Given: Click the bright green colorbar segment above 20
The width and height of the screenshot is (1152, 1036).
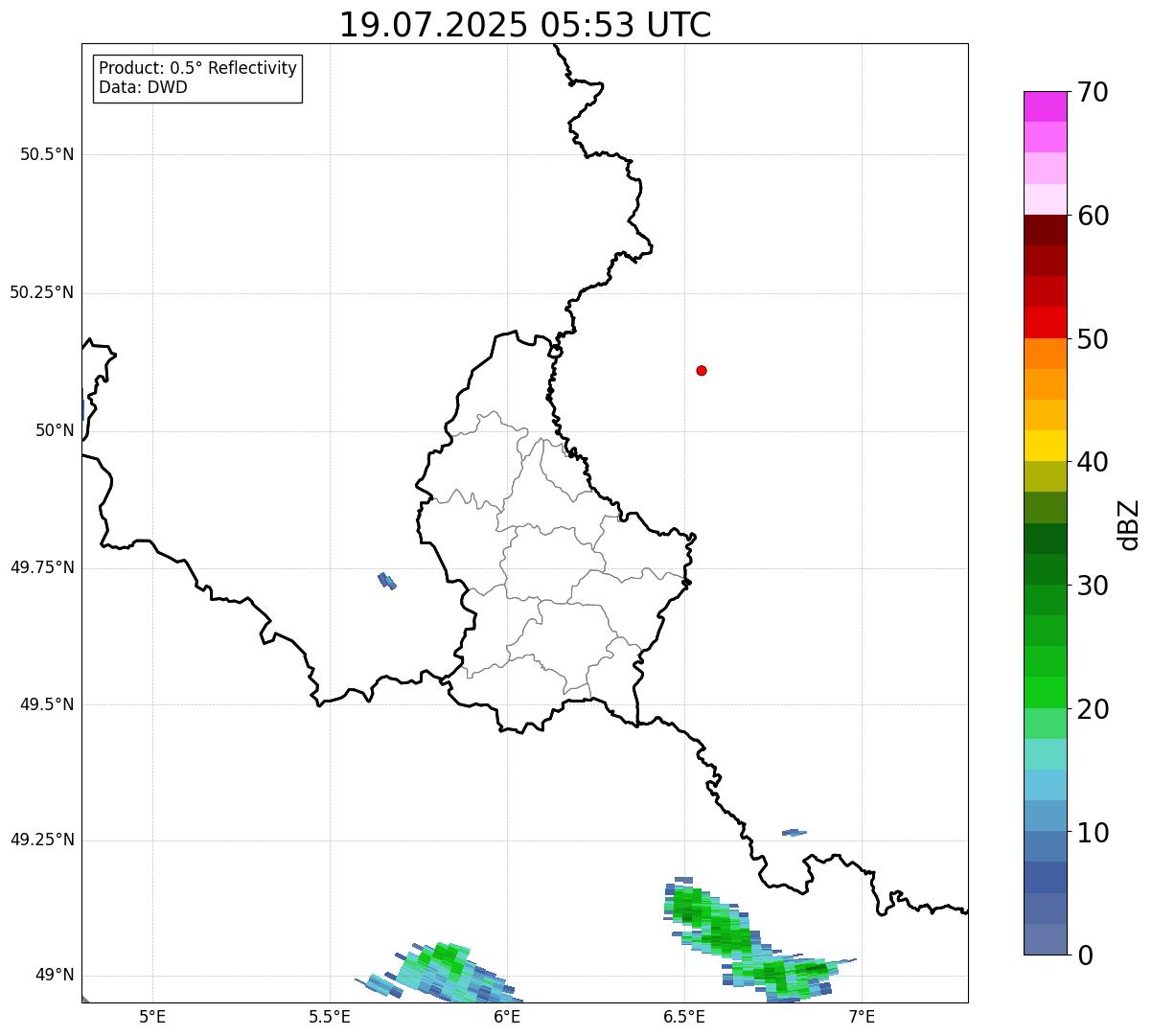Looking at the screenshot, I should 1045,693.
